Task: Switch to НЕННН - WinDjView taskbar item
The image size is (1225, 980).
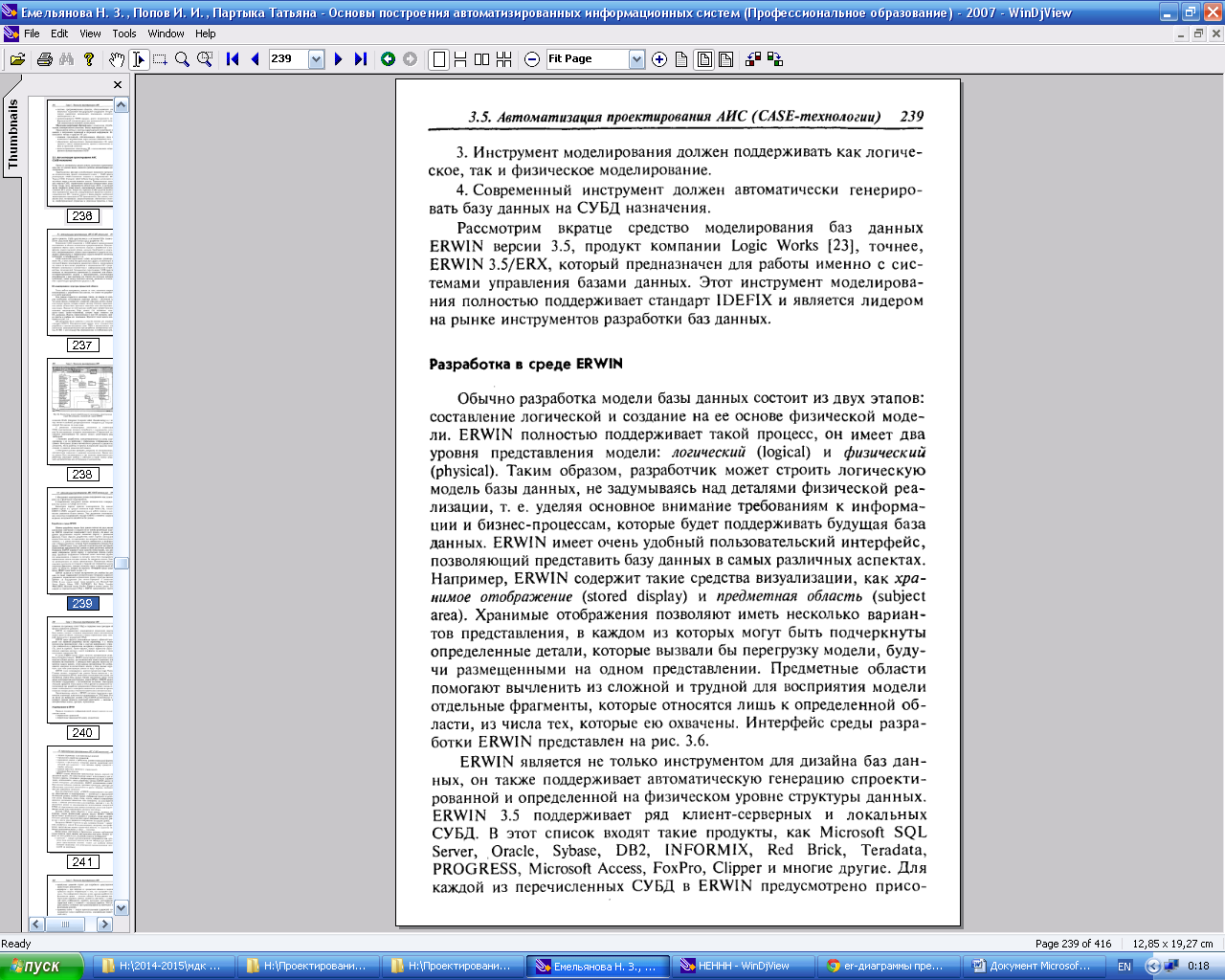Action: coord(743,966)
